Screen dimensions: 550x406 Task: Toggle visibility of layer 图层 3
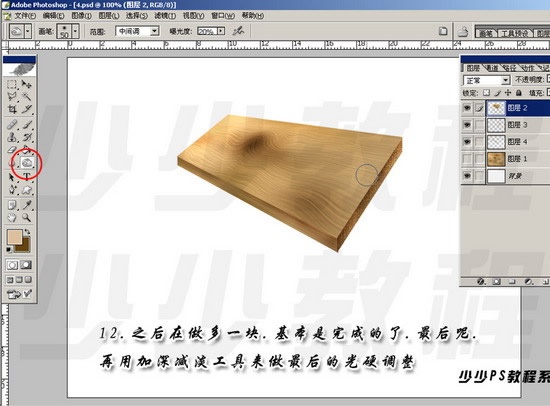click(467, 125)
